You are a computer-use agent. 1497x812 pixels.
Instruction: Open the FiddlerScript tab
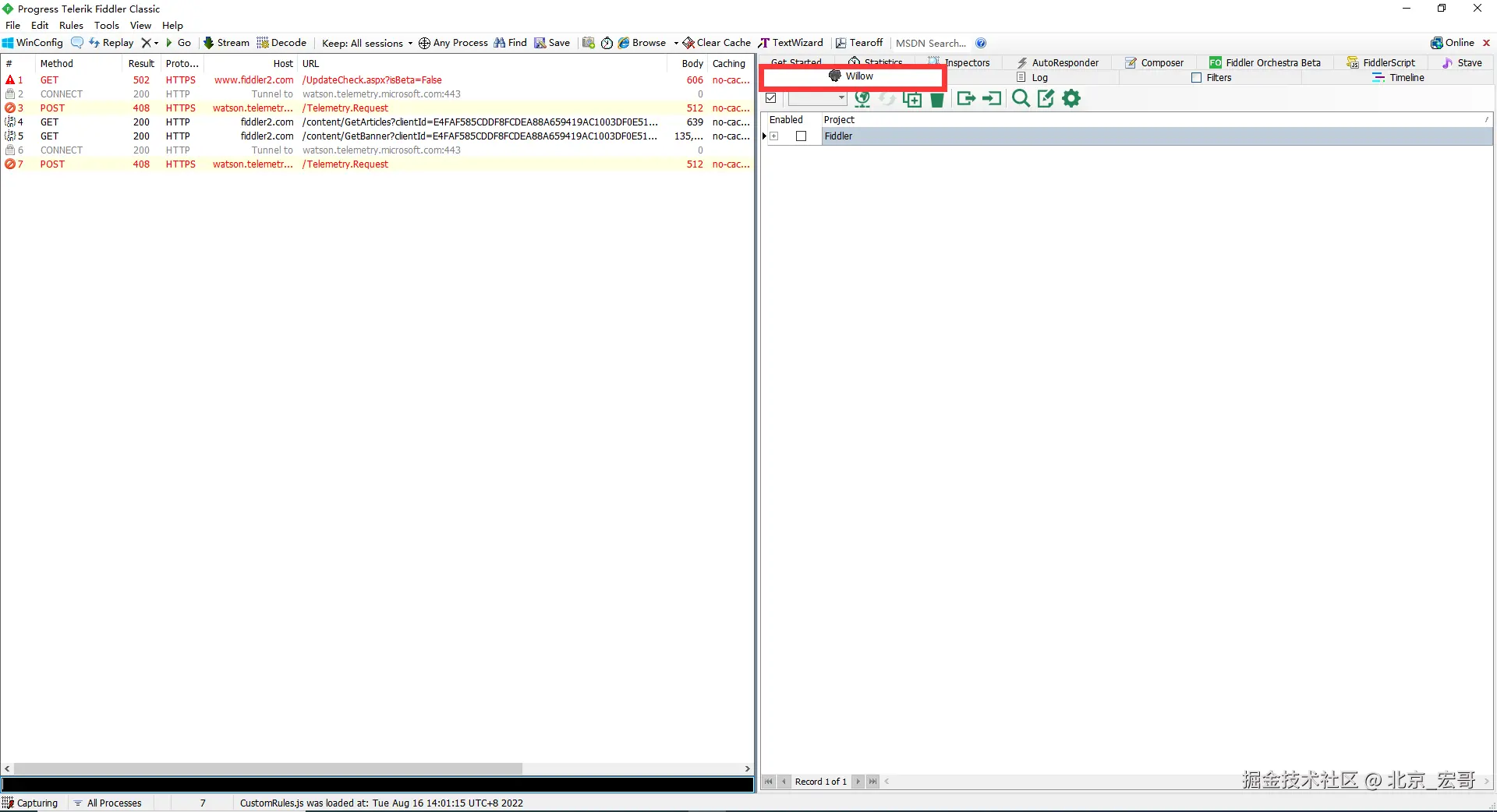tap(1381, 63)
